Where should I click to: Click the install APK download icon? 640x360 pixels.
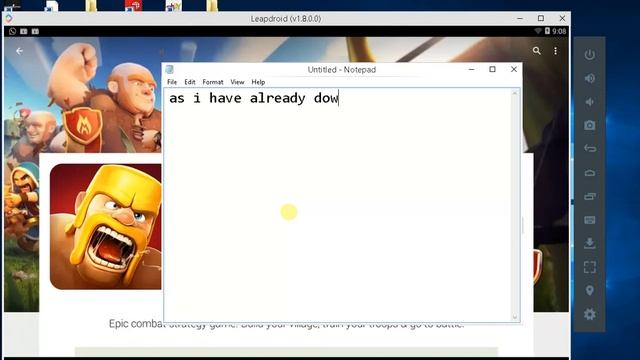(589, 243)
